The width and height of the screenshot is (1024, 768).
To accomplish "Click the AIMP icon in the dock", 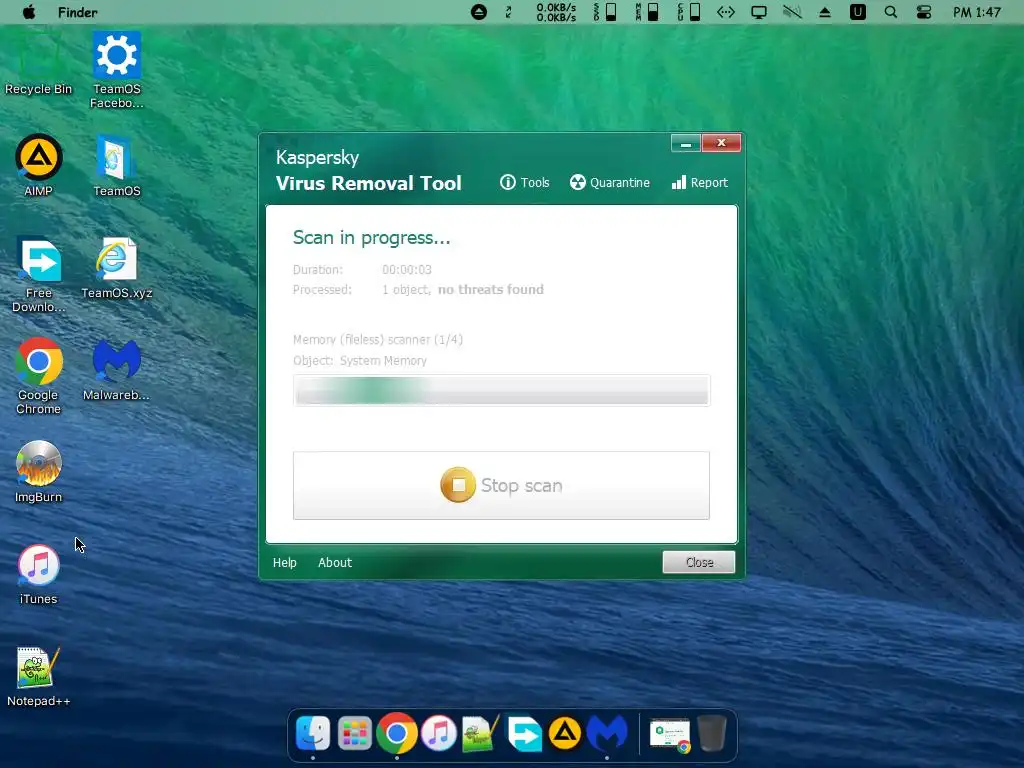I will point(565,733).
